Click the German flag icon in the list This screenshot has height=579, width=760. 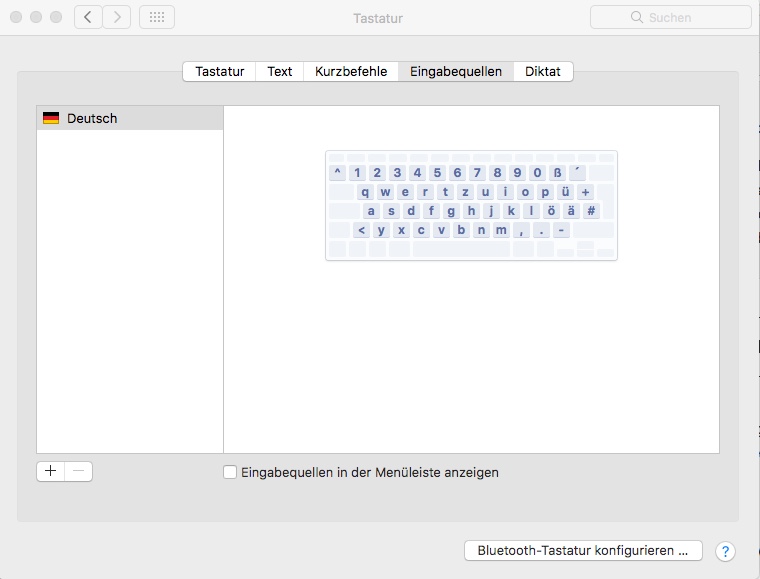point(51,118)
